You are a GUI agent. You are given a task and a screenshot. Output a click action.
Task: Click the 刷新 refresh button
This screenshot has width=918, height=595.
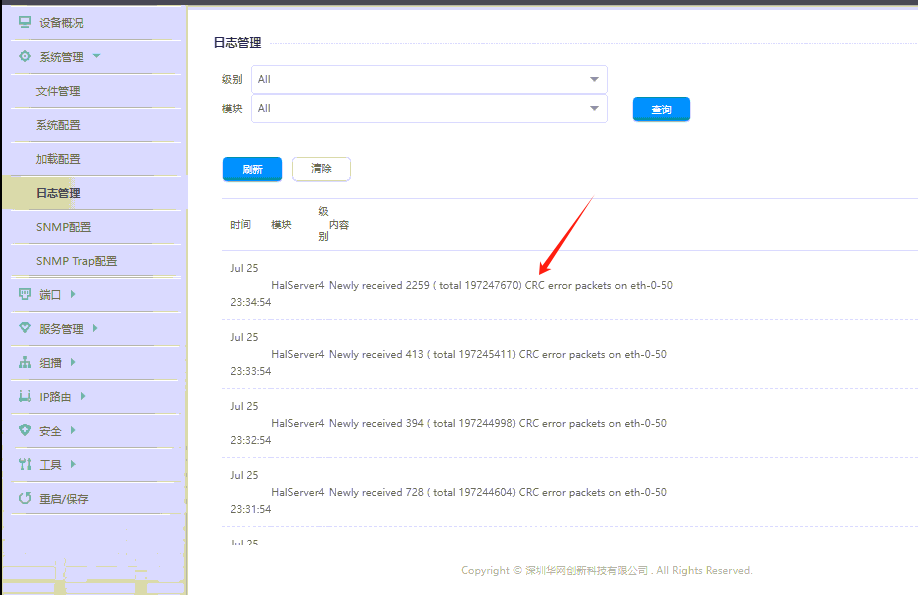tap(252, 170)
